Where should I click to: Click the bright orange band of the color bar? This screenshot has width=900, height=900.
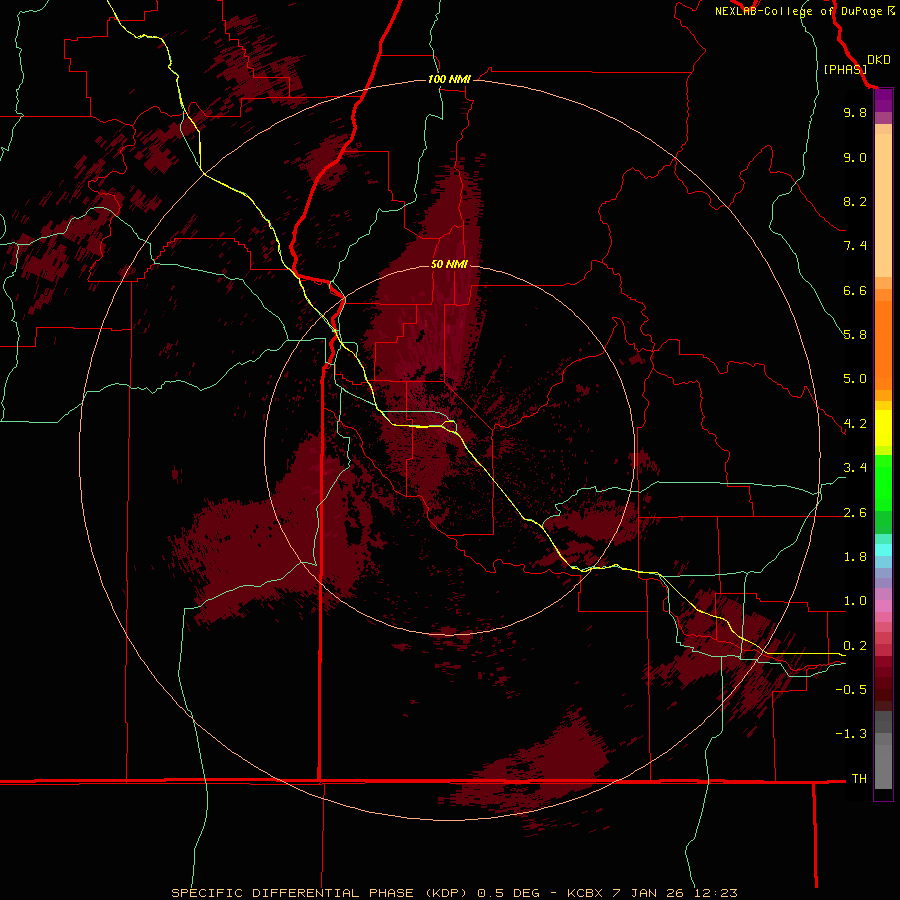point(883,345)
